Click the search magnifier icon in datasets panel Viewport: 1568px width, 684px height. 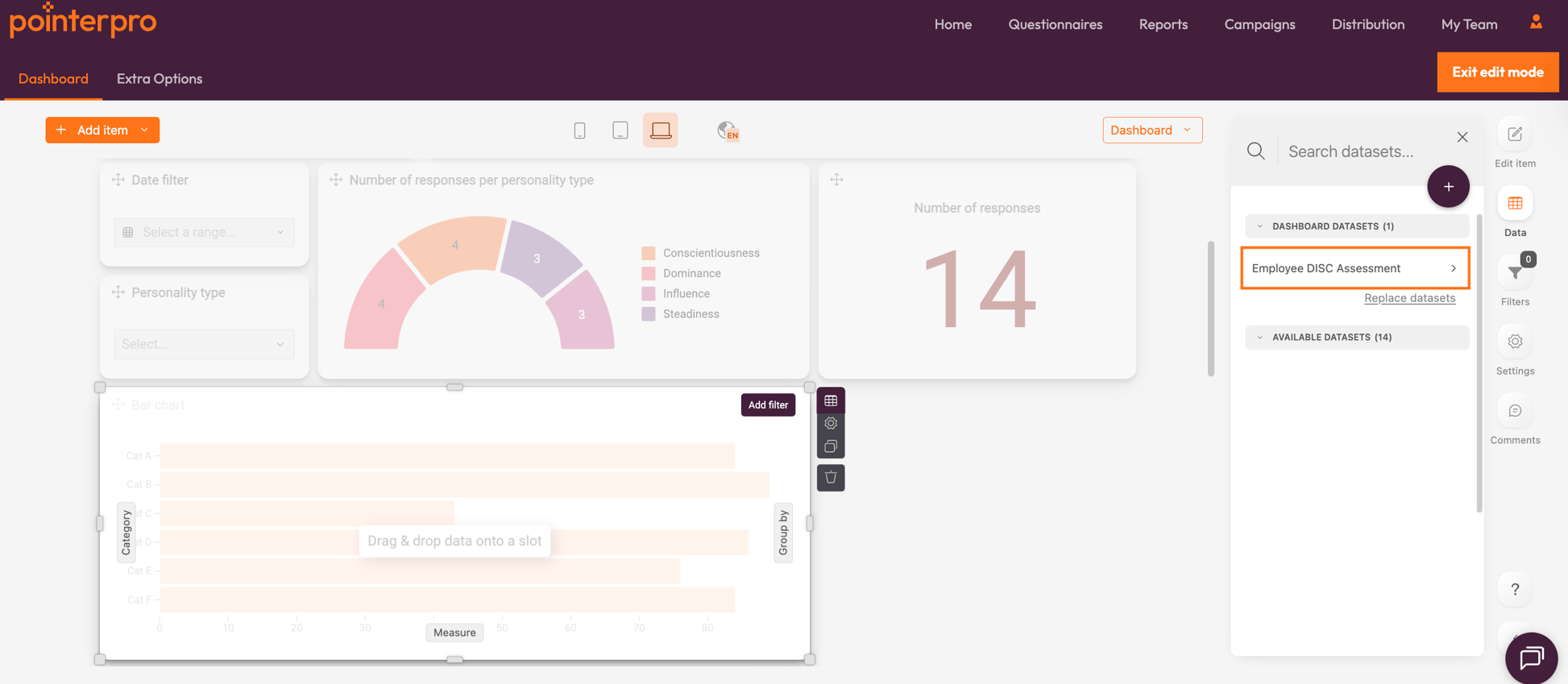pyautogui.click(x=1255, y=151)
